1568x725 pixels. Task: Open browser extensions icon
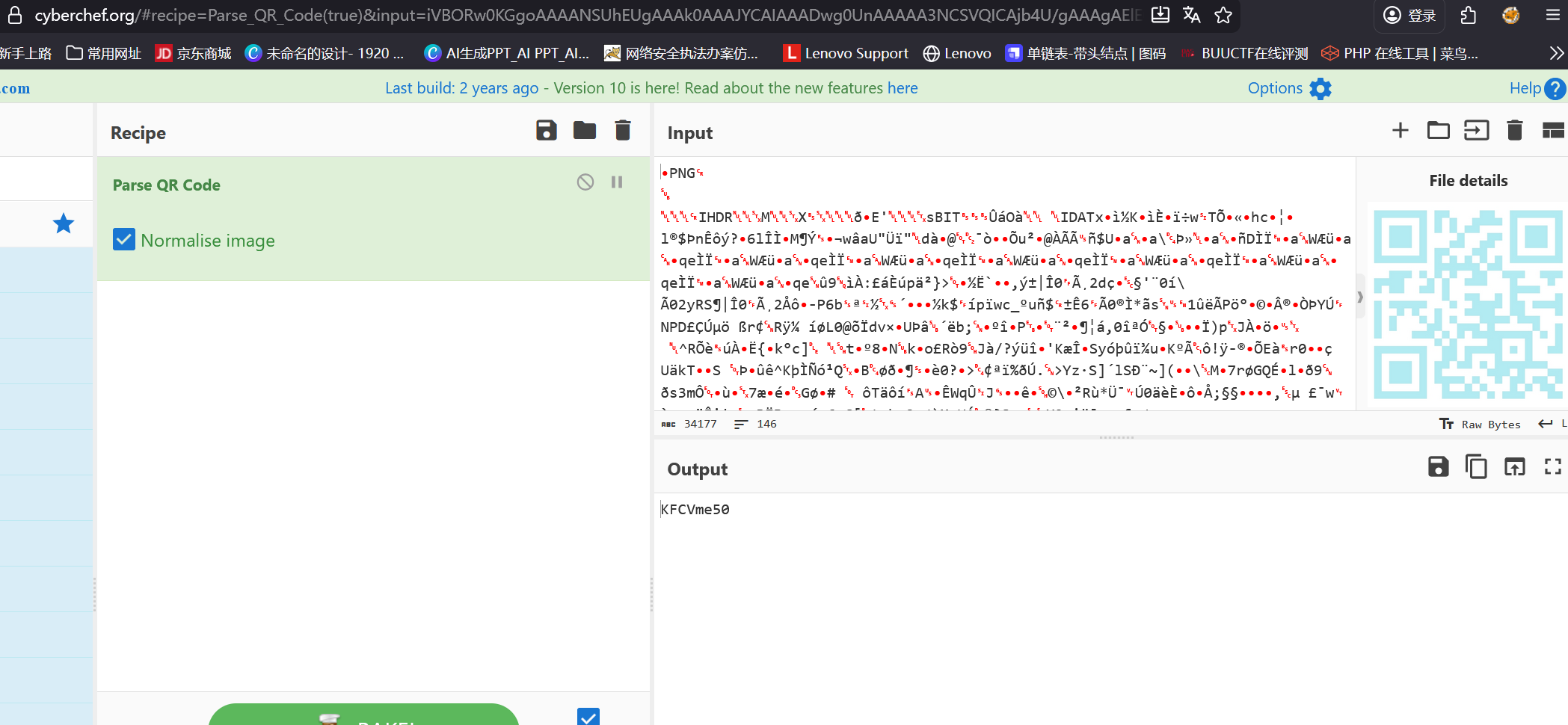tap(1469, 15)
